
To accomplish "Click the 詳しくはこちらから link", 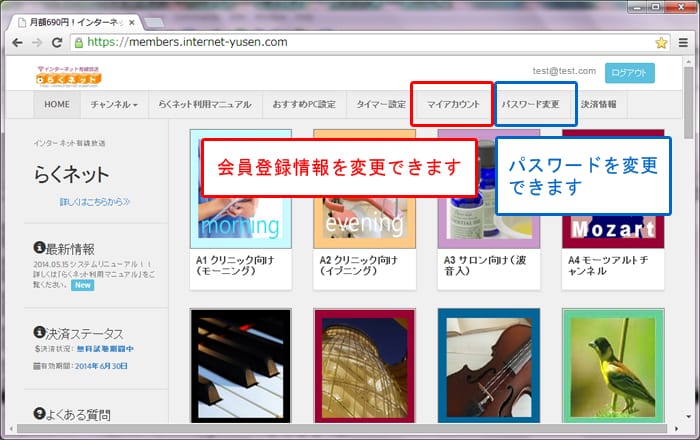I will (x=95, y=202).
